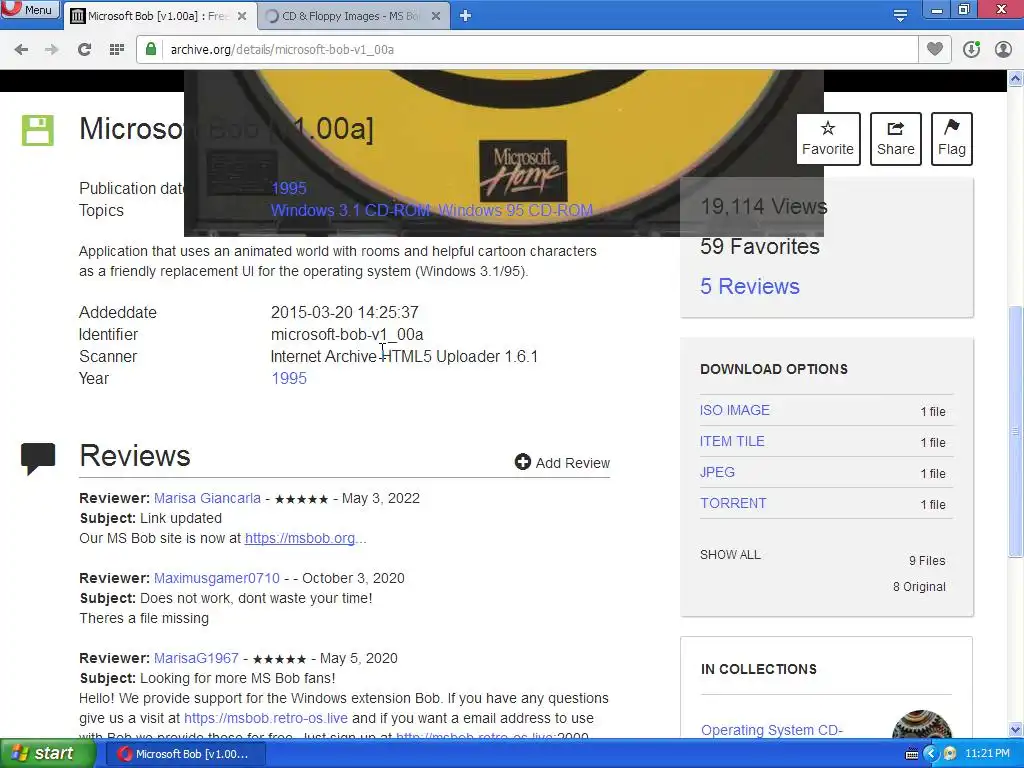Open the Windows 95 CD-ROM topic link

[515, 210]
